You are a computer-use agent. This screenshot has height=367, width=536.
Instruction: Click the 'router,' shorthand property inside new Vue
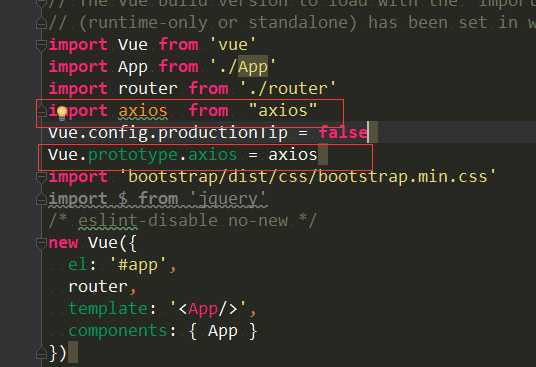tap(103, 287)
